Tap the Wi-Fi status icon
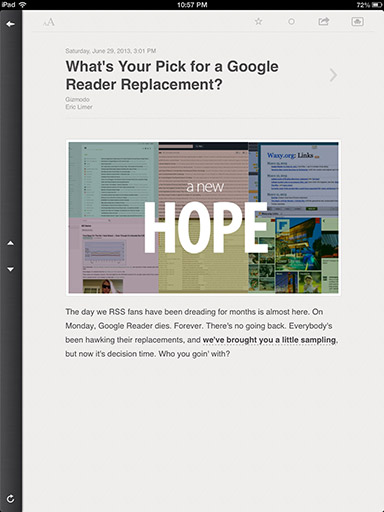The width and height of the screenshot is (384, 512). click(x=23, y=5)
